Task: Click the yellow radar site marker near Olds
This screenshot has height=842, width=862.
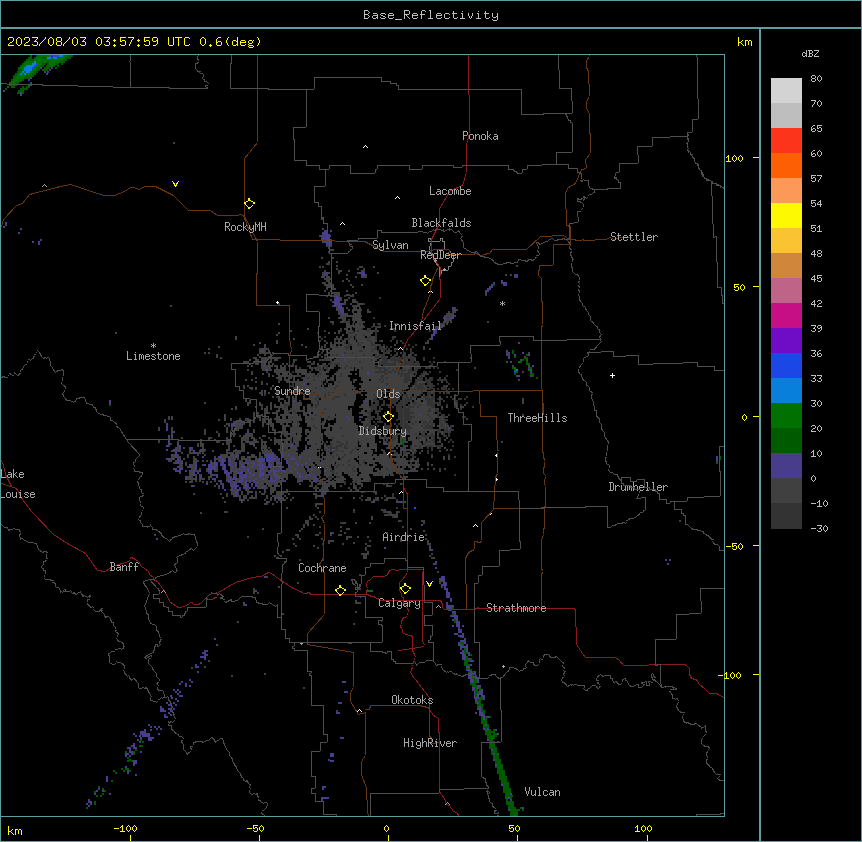Action: pyautogui.click(x=388, y=417)
